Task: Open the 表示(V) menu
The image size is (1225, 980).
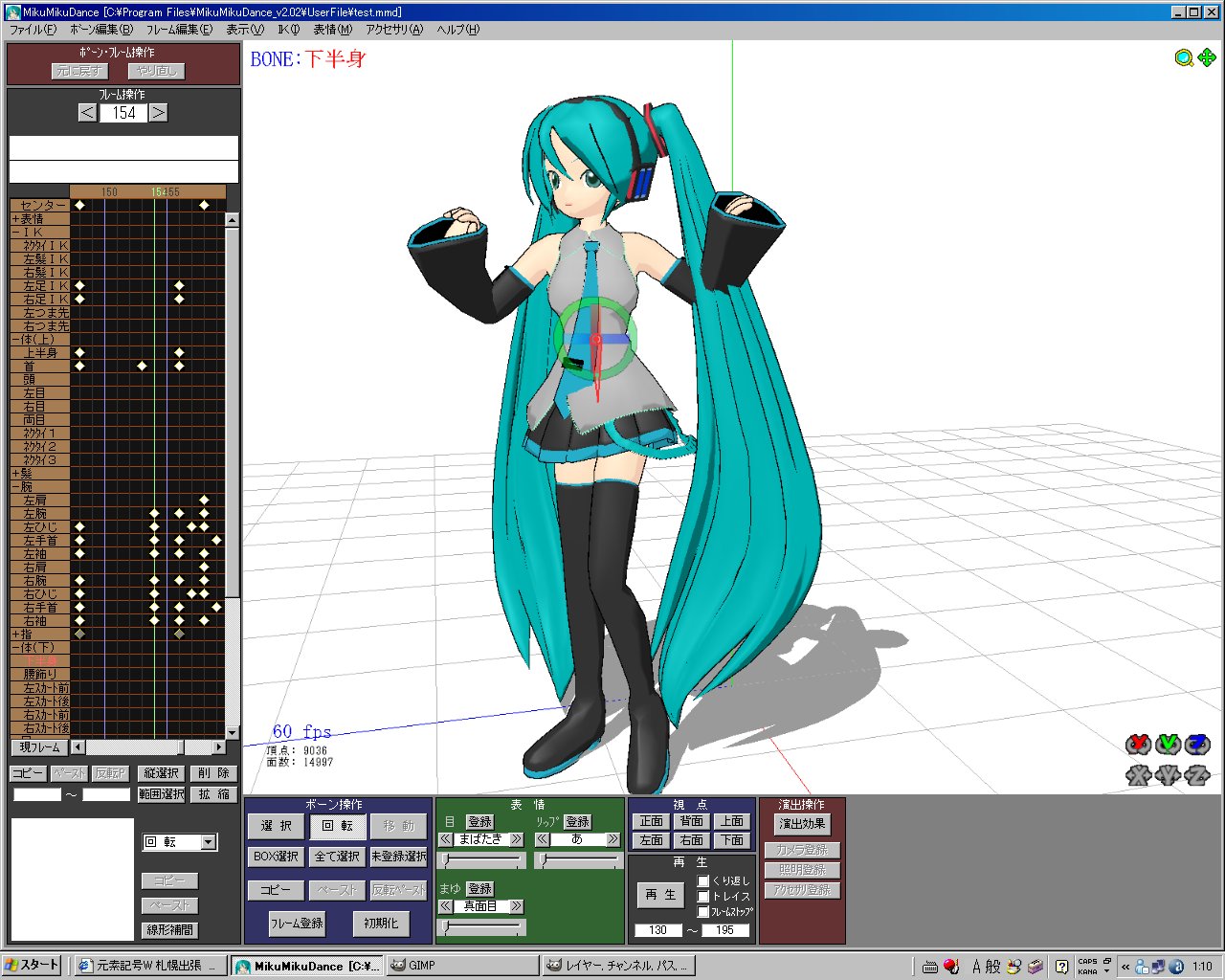Action: (x=245, y=30)
